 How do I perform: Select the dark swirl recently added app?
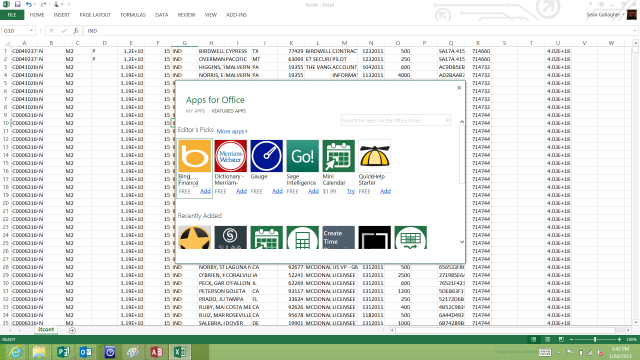(x=231, y=238)
